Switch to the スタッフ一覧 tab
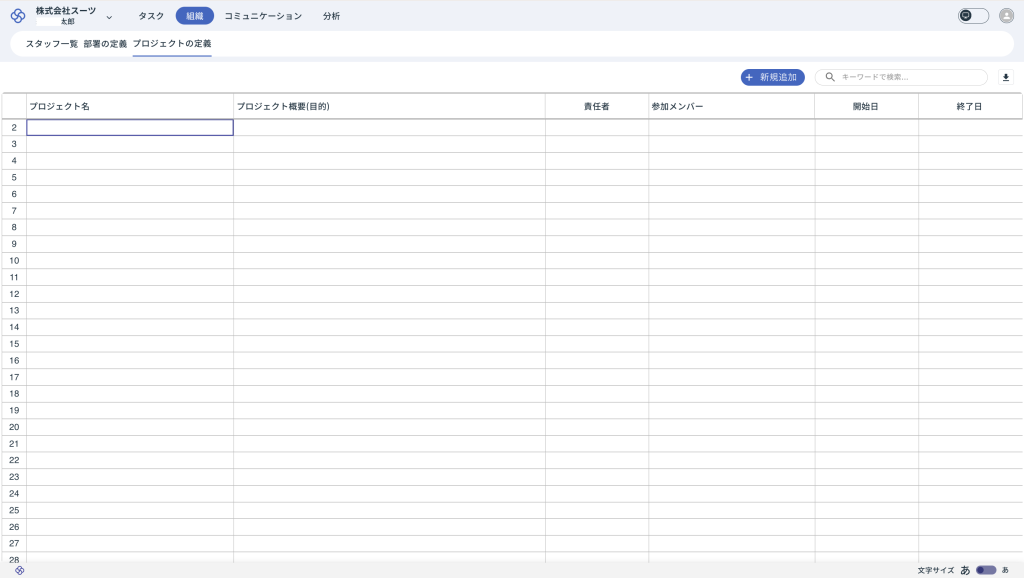1024x578 pixels. point(52,44)
